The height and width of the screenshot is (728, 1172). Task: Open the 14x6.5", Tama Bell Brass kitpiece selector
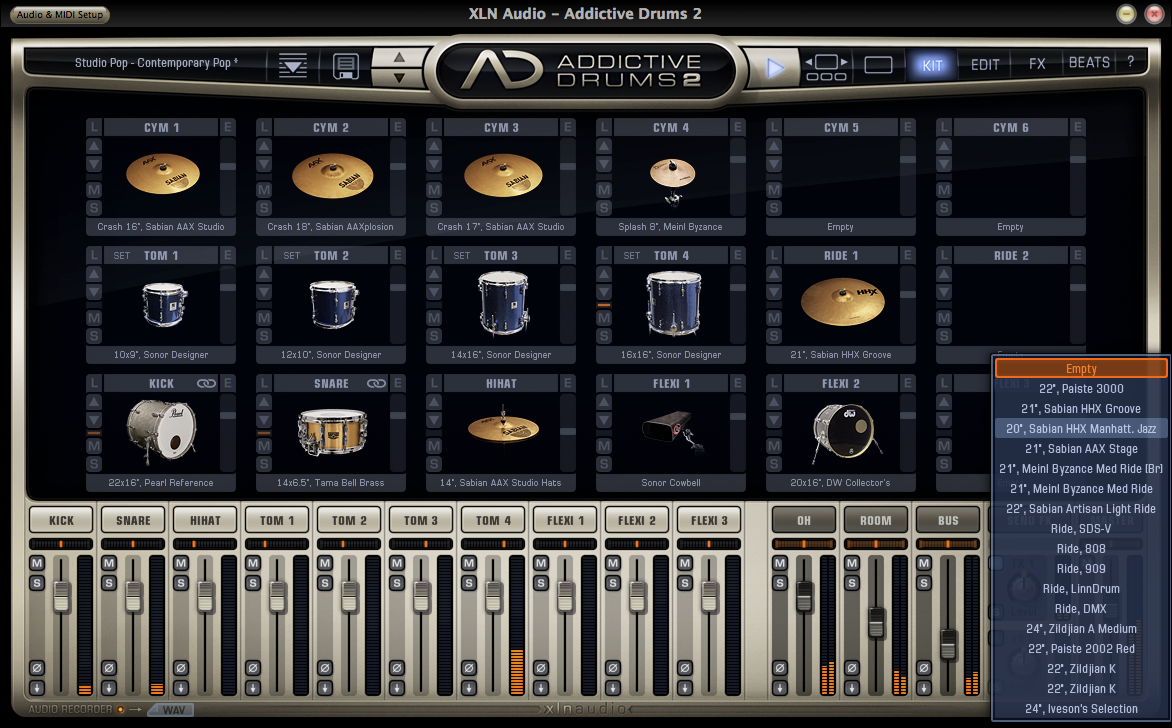(x=330, y=483)
